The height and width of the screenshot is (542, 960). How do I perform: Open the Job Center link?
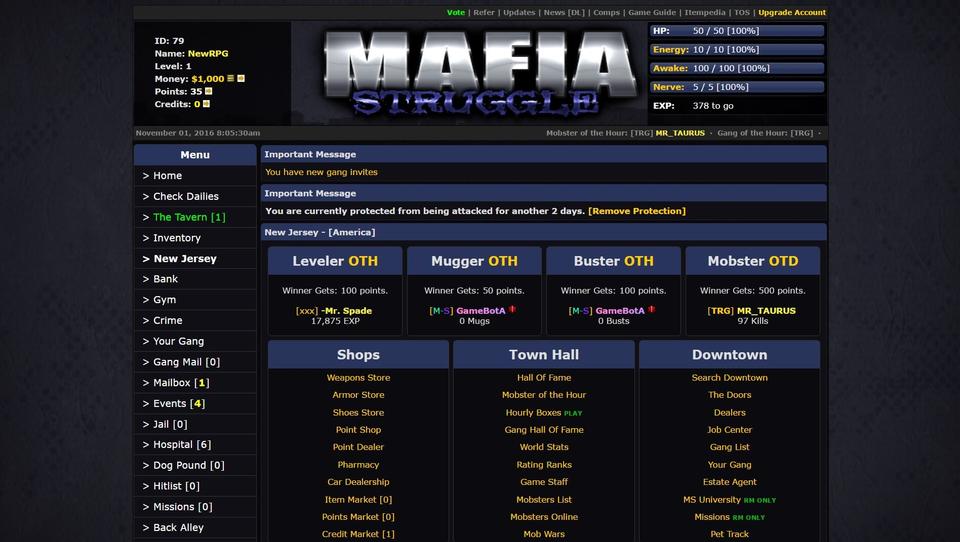(729, 430)
